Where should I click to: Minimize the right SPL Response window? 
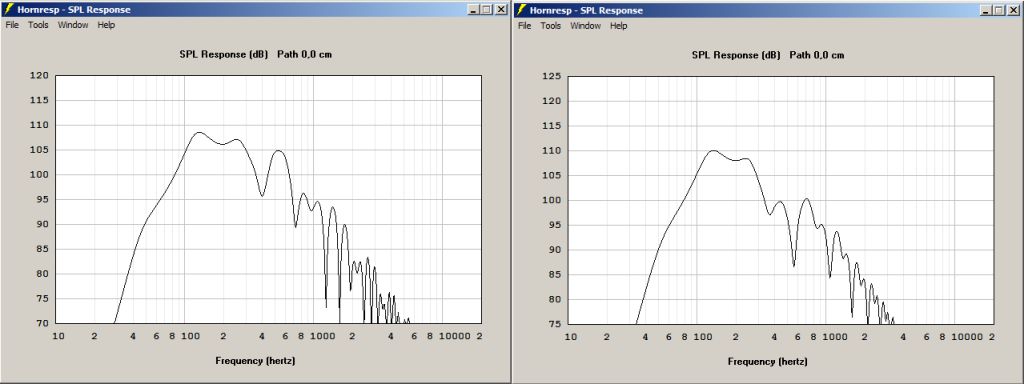[987, 10]
